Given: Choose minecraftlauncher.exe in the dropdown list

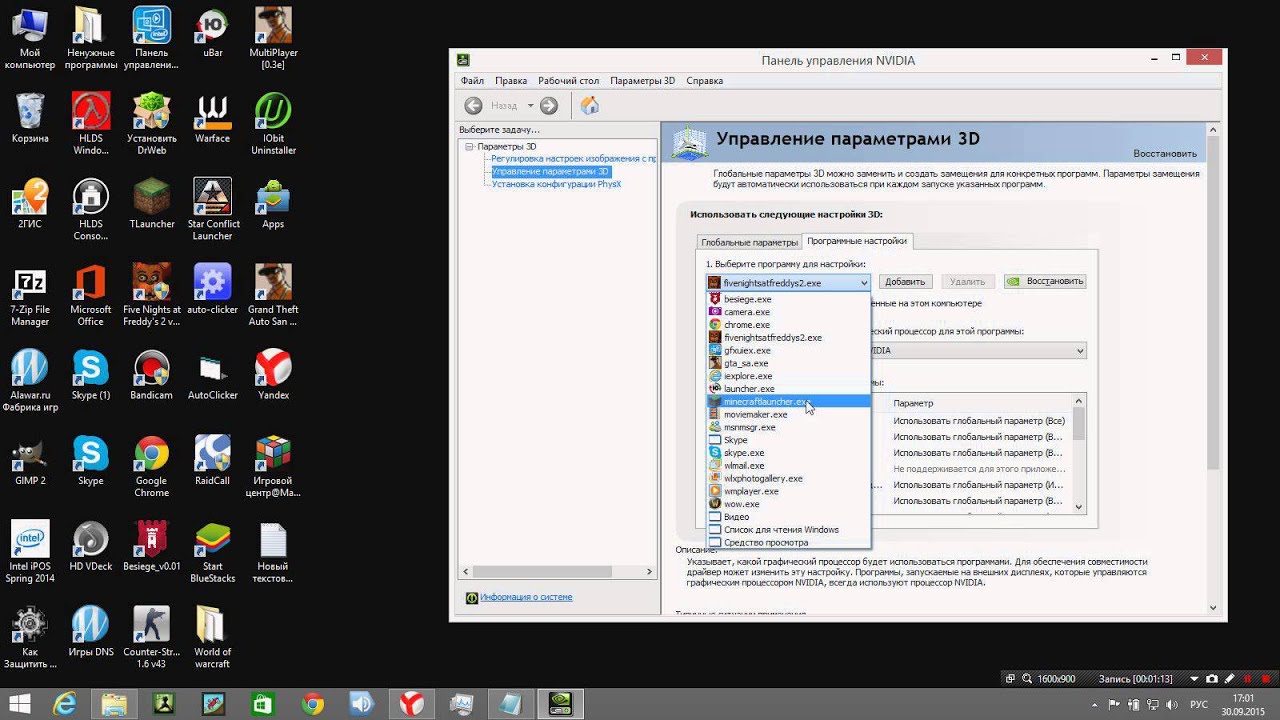Looking at the screenshot, I should pyautogui.click(x=766, y=401).
